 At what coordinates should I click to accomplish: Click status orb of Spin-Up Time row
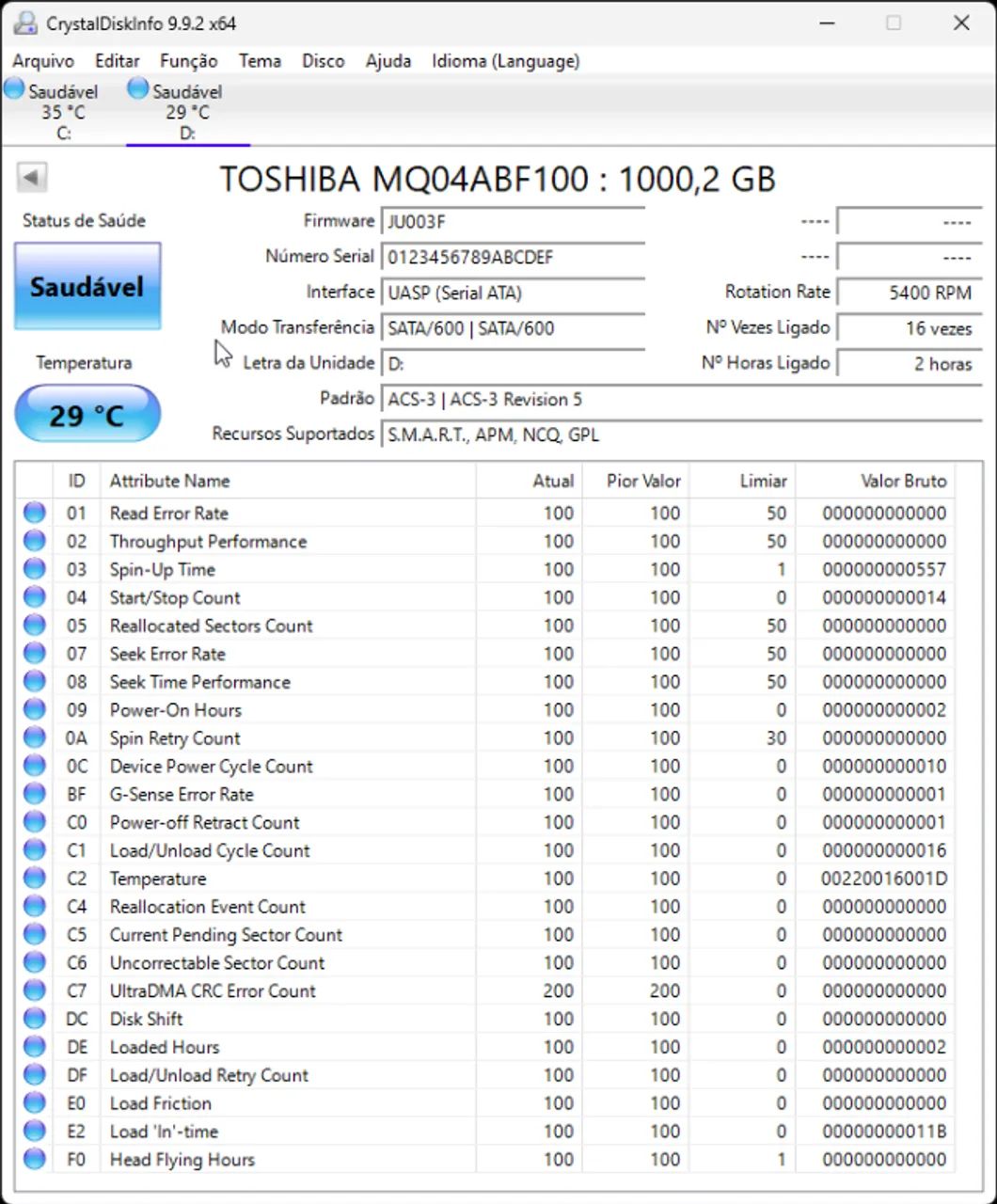pyautogui.click(x=35, y=569)
